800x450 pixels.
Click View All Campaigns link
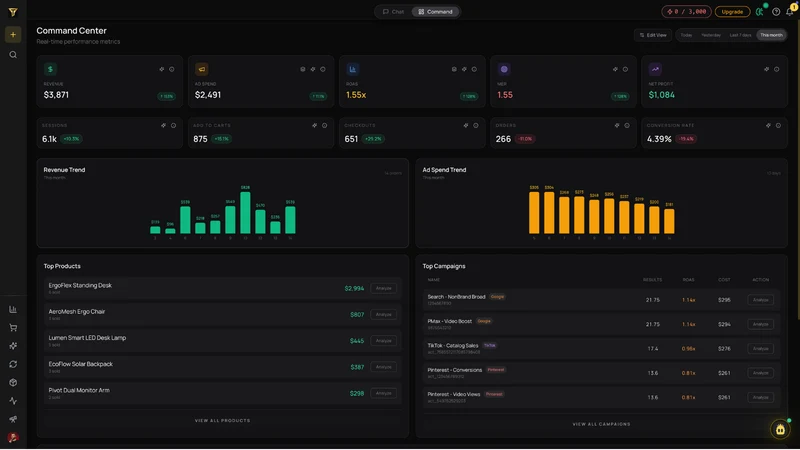[602, 424]
